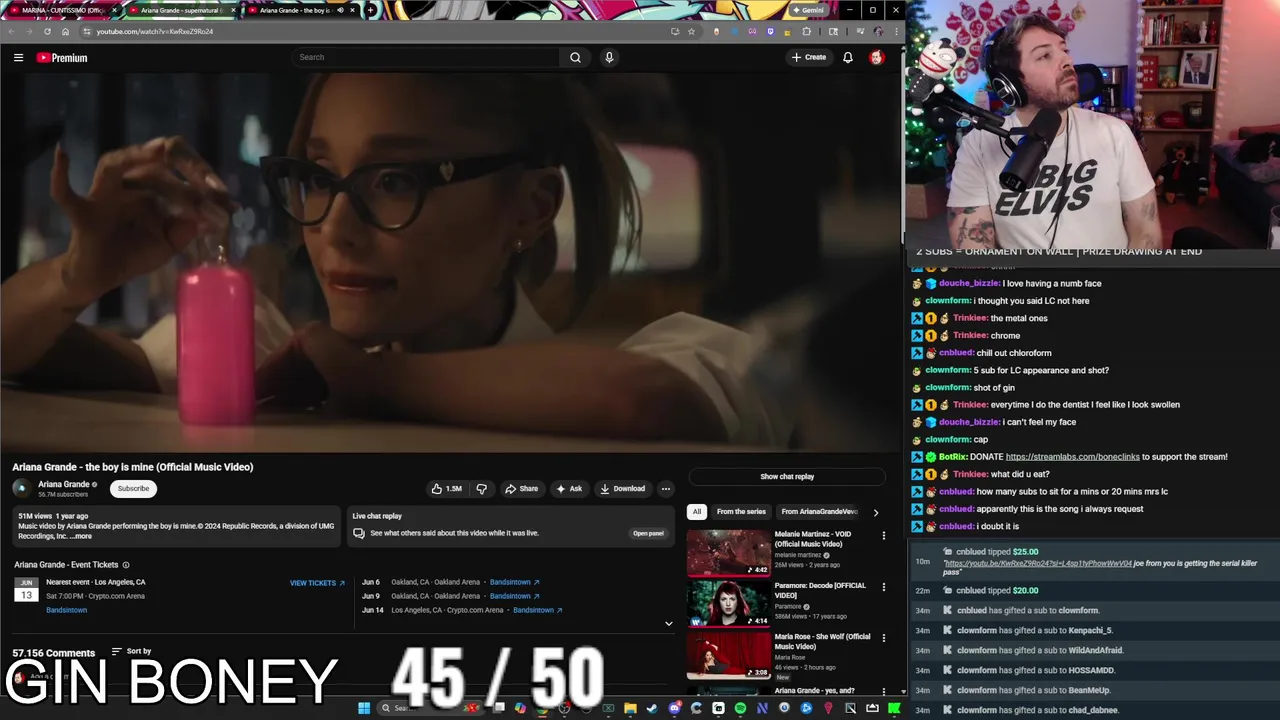Open Steam from the taskbar

point(652,708)
